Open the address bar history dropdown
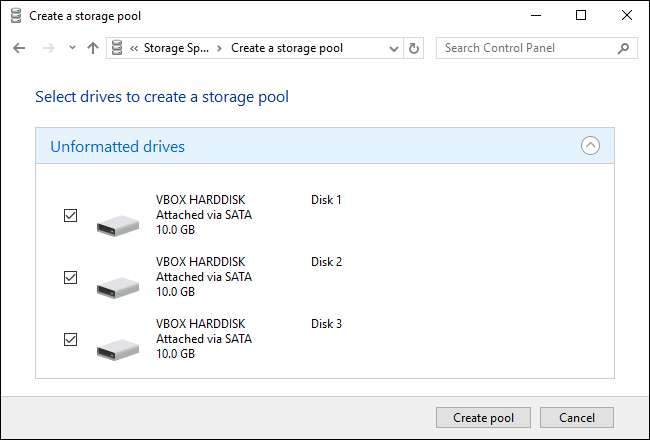The width and height of the screenshot is (650, 440). coord(394,48)
